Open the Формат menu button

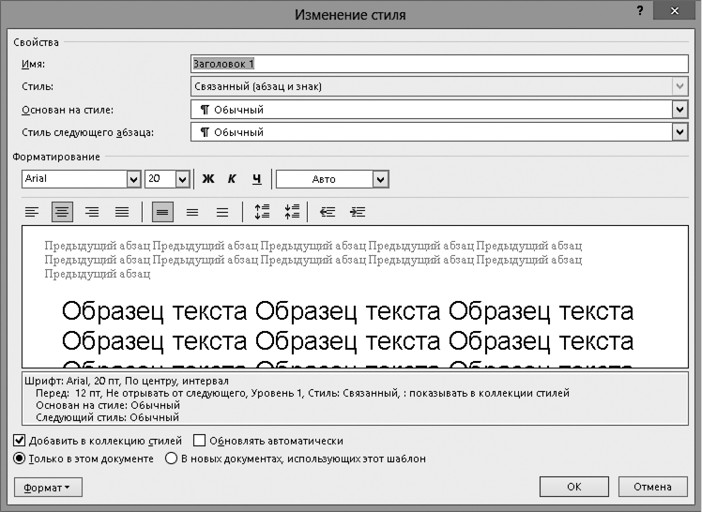(x=48, y=487)
